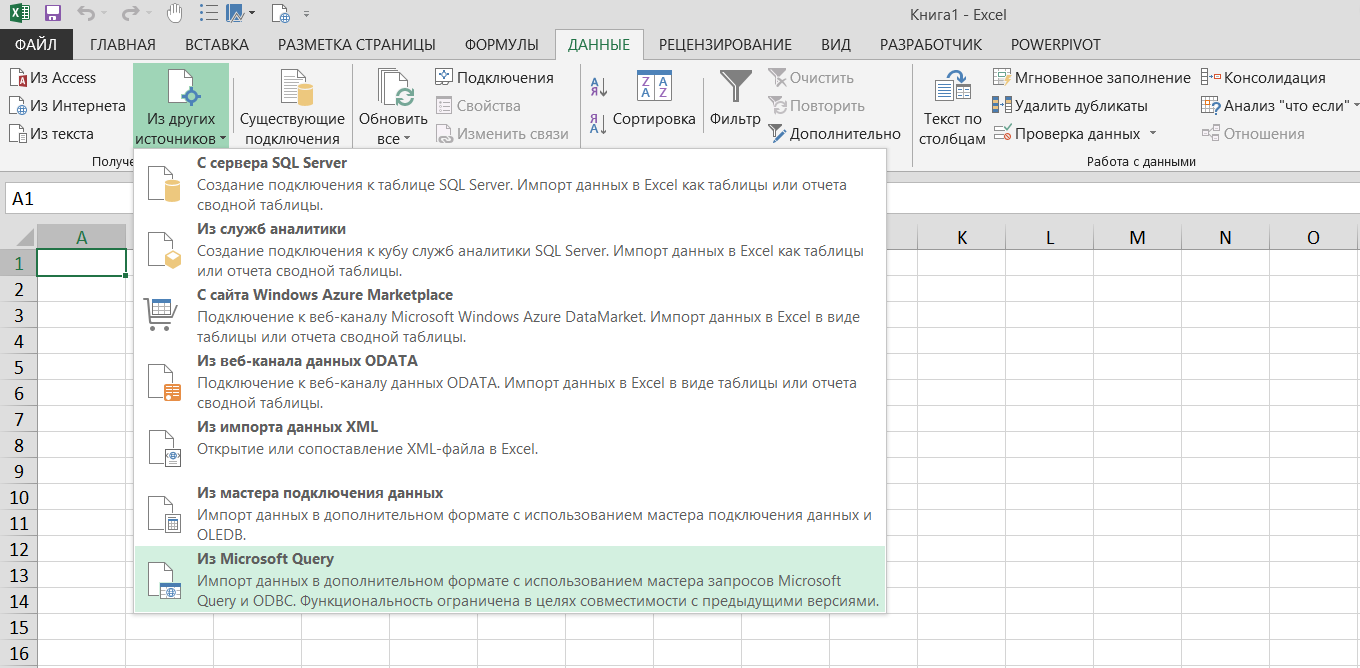The height and width of the screenshot is (668, 1360).
Task: Open Существующие подключения
Action: (292, 108)
